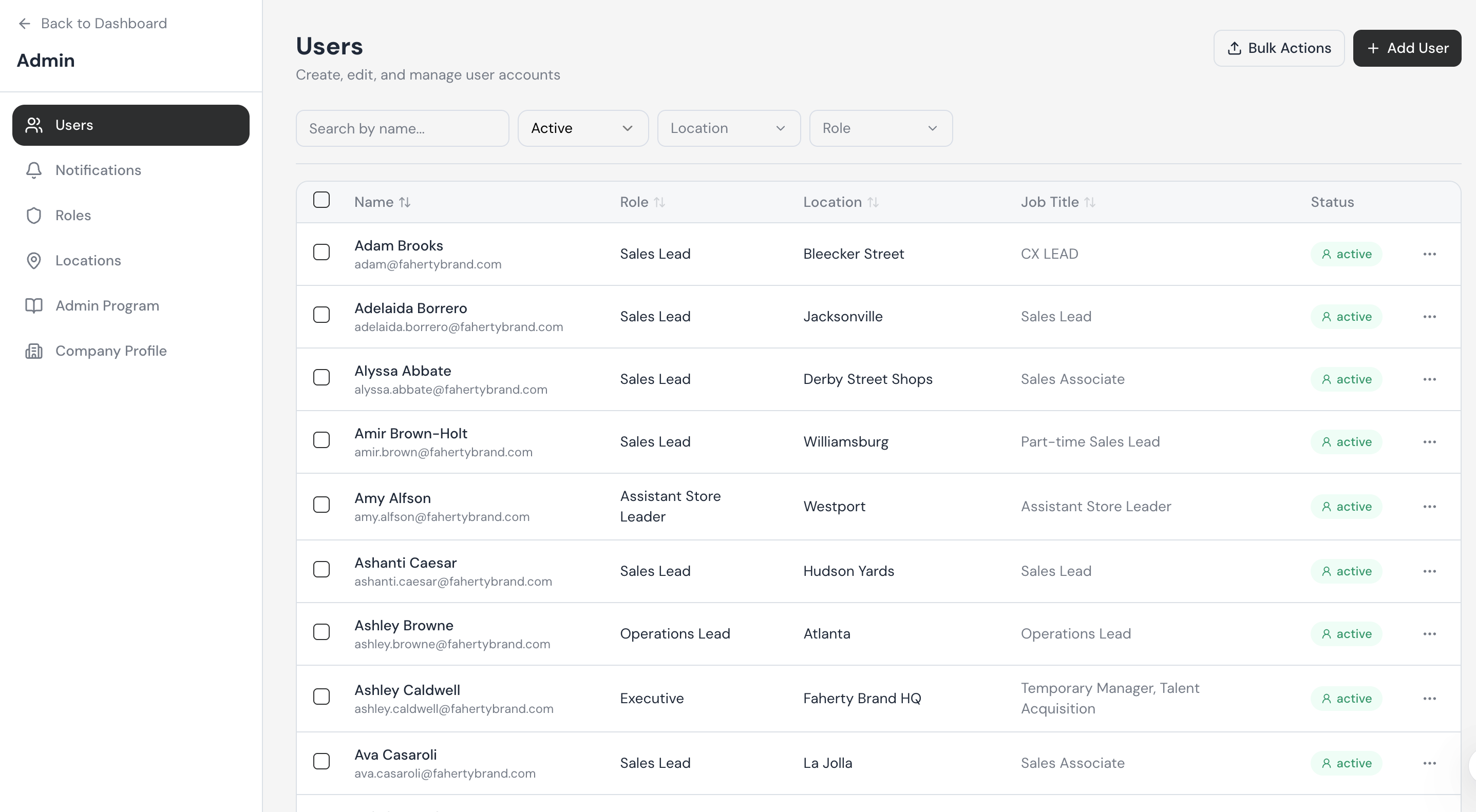Click the active status badge for Adam Brooks

pos(1346,254)
